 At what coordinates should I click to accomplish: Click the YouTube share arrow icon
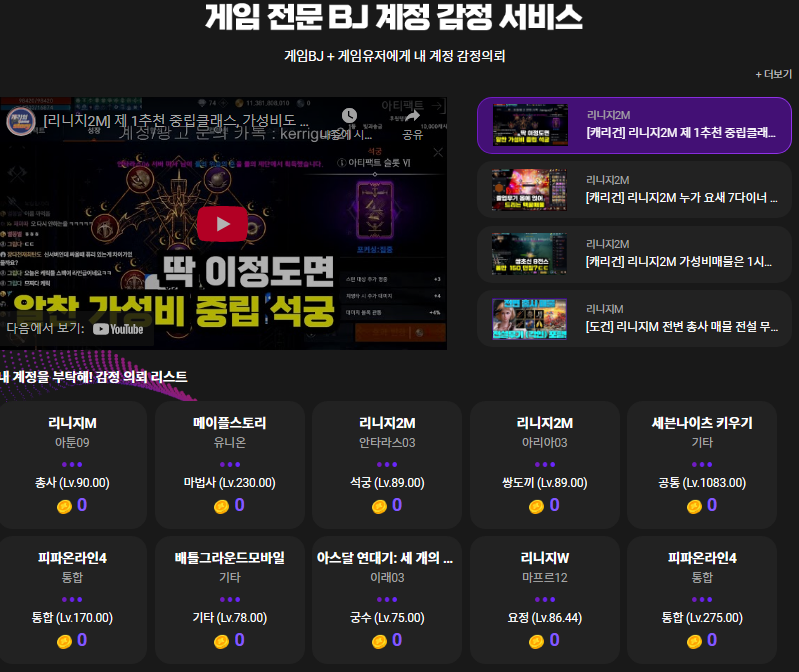(412, 116)
